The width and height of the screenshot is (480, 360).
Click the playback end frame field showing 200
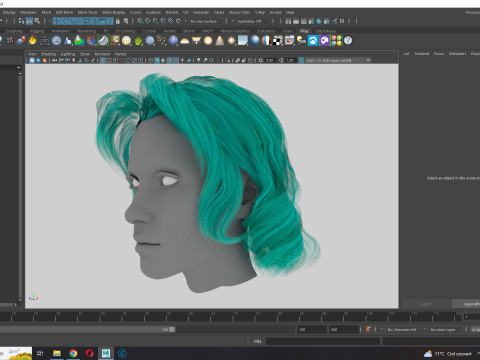click(344, 329)
